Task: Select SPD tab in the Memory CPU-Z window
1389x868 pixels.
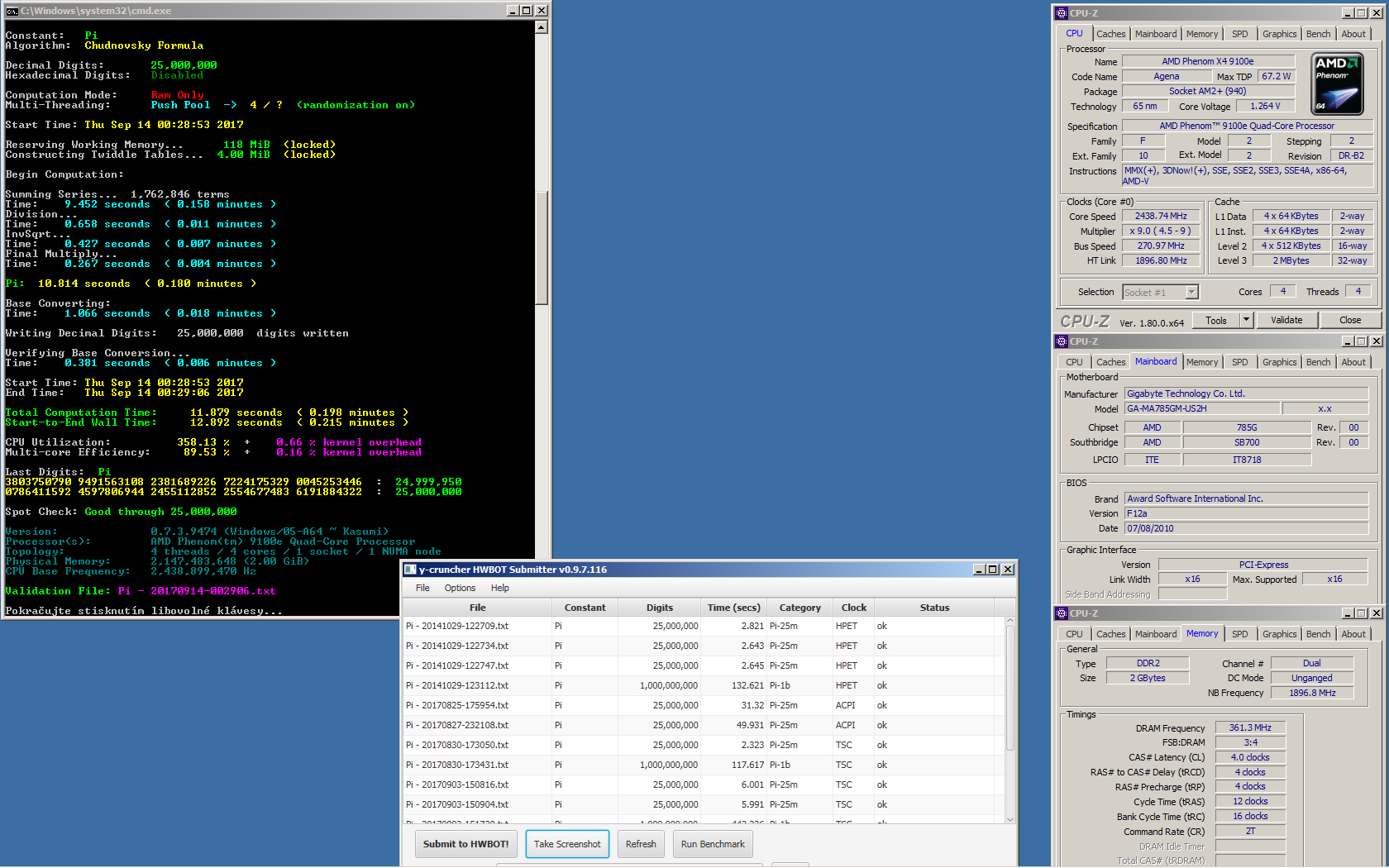Action: pyautogui.click(x=1240, y=634)
